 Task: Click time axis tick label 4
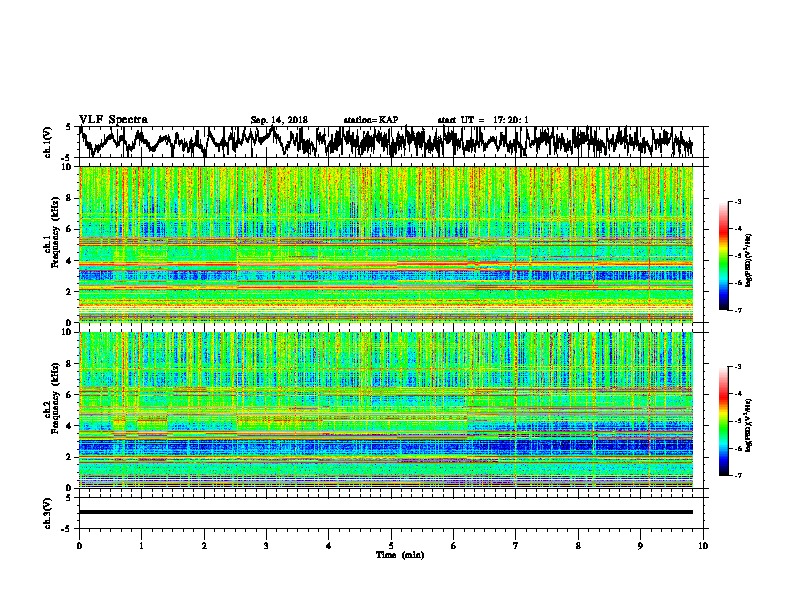coord(329,545)
